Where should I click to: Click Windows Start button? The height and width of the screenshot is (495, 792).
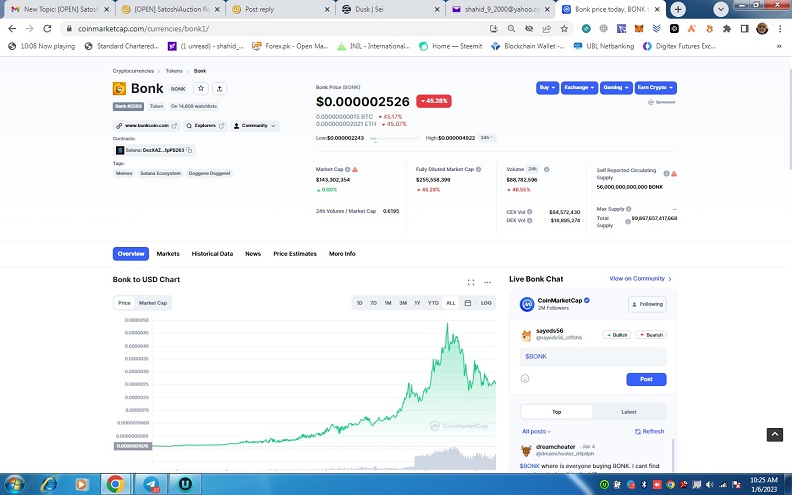14,484
